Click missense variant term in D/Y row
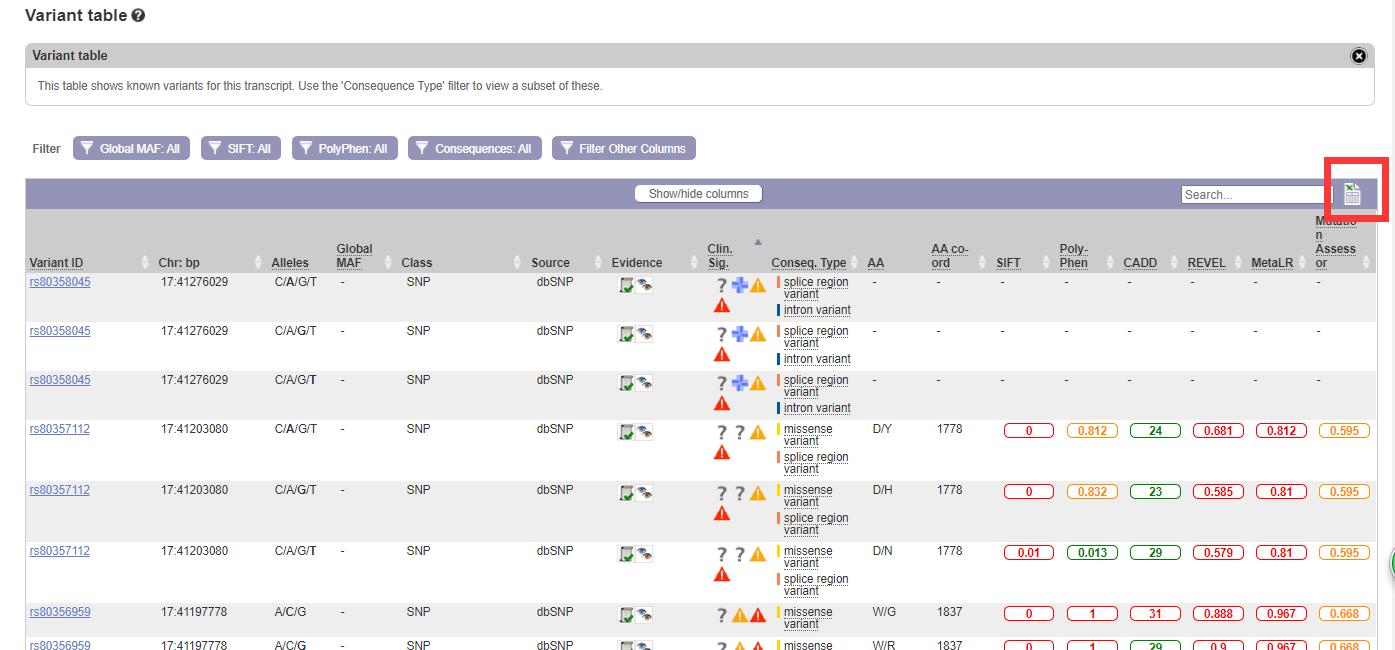The width and height of the screenshot is (1395, 650). [808, 435]
